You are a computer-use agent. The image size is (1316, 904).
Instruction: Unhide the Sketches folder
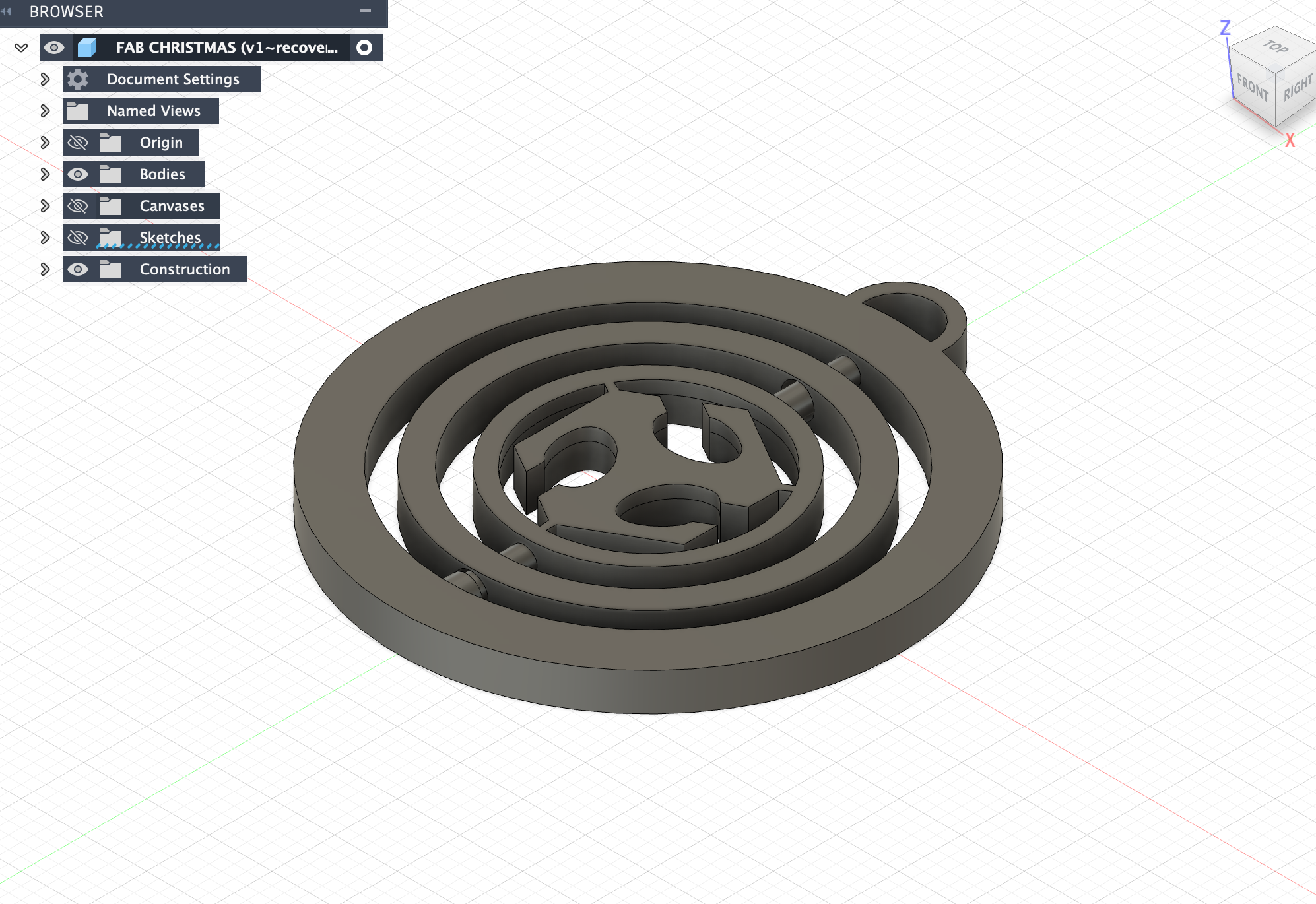click(78, 237)
